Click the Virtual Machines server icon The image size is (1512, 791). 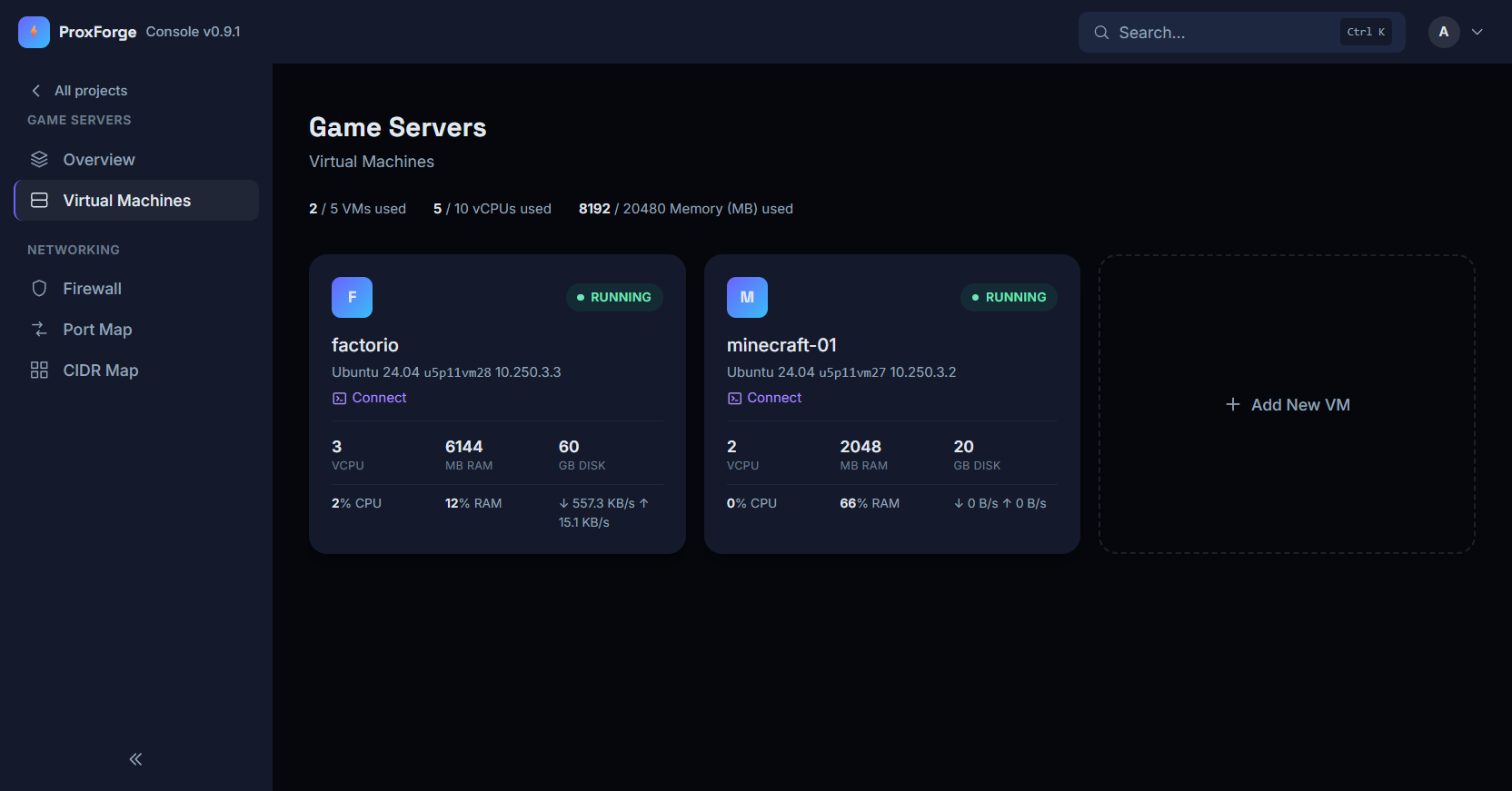pyautogui.click(x=39, y=201)
